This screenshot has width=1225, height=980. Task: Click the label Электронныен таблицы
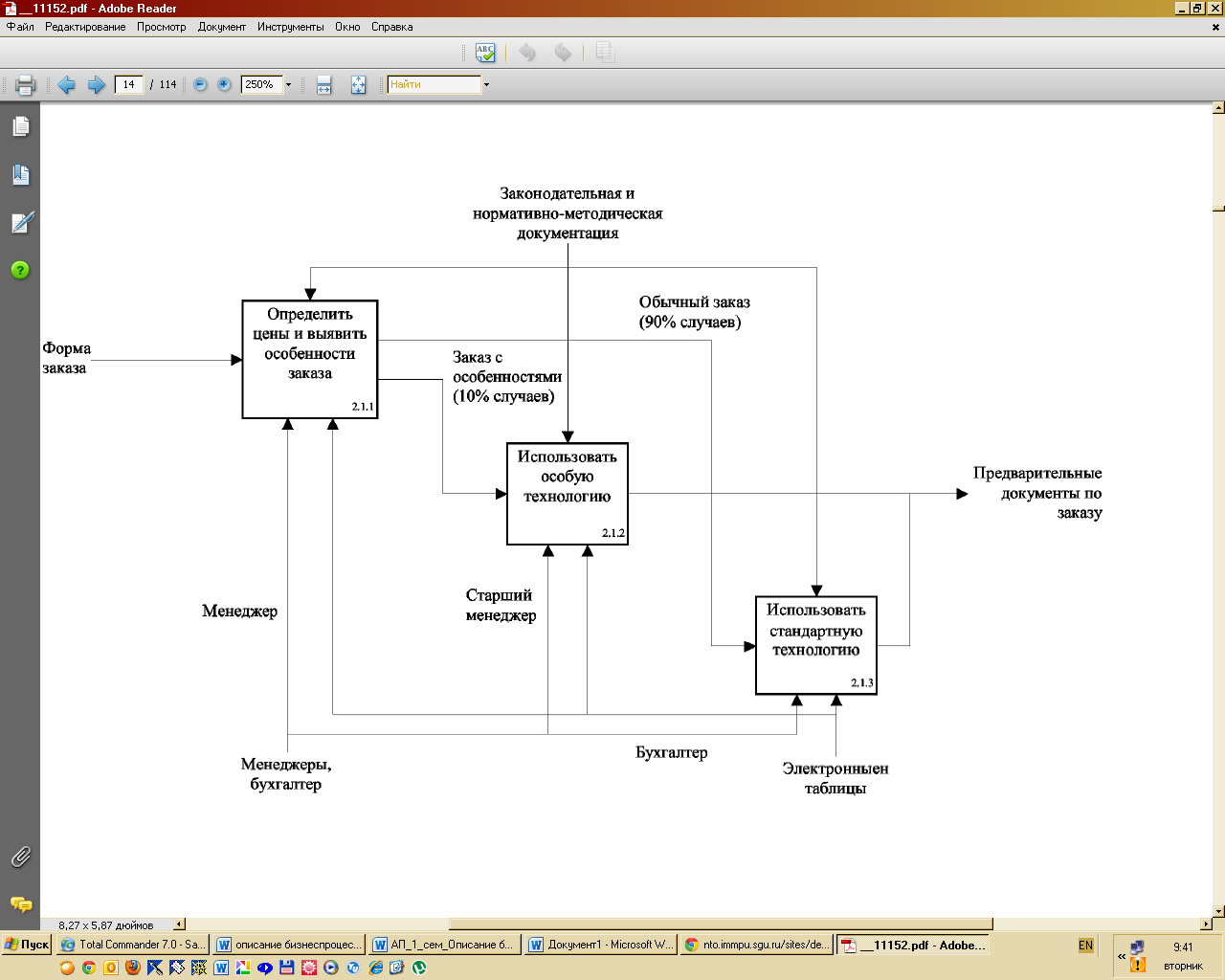click(x=835, y=778)
